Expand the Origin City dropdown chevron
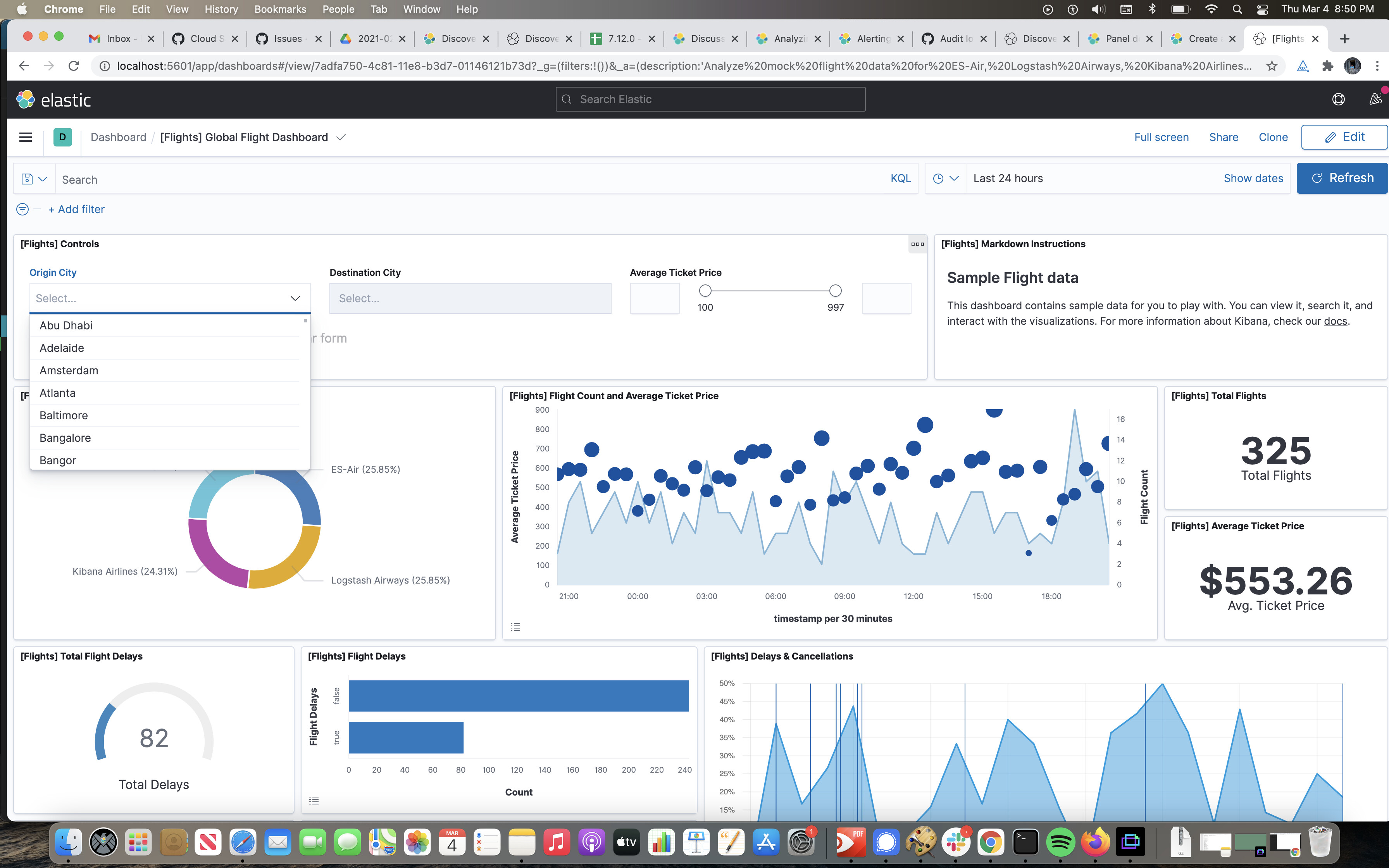 [295, 298]
